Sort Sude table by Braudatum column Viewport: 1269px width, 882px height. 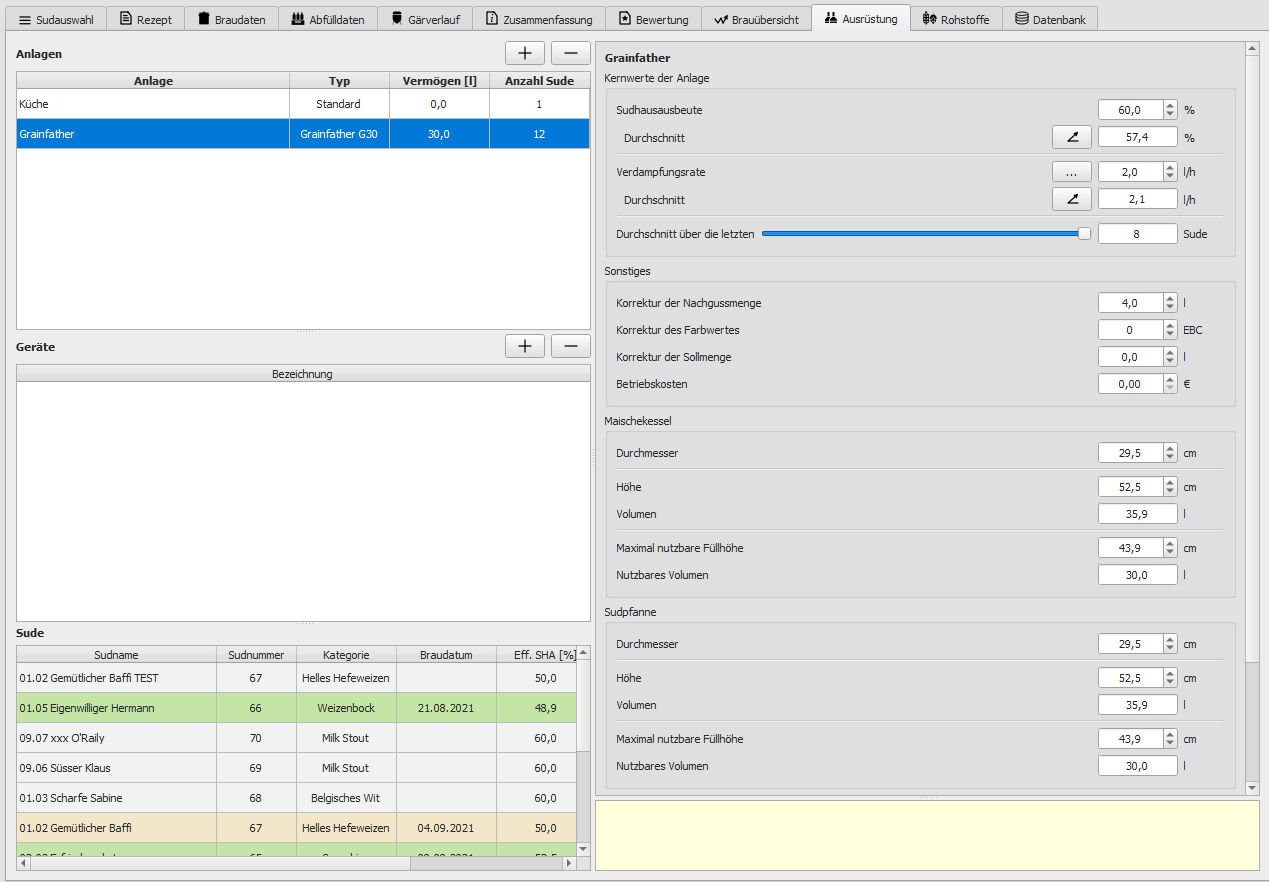click(x=446, y=655)
